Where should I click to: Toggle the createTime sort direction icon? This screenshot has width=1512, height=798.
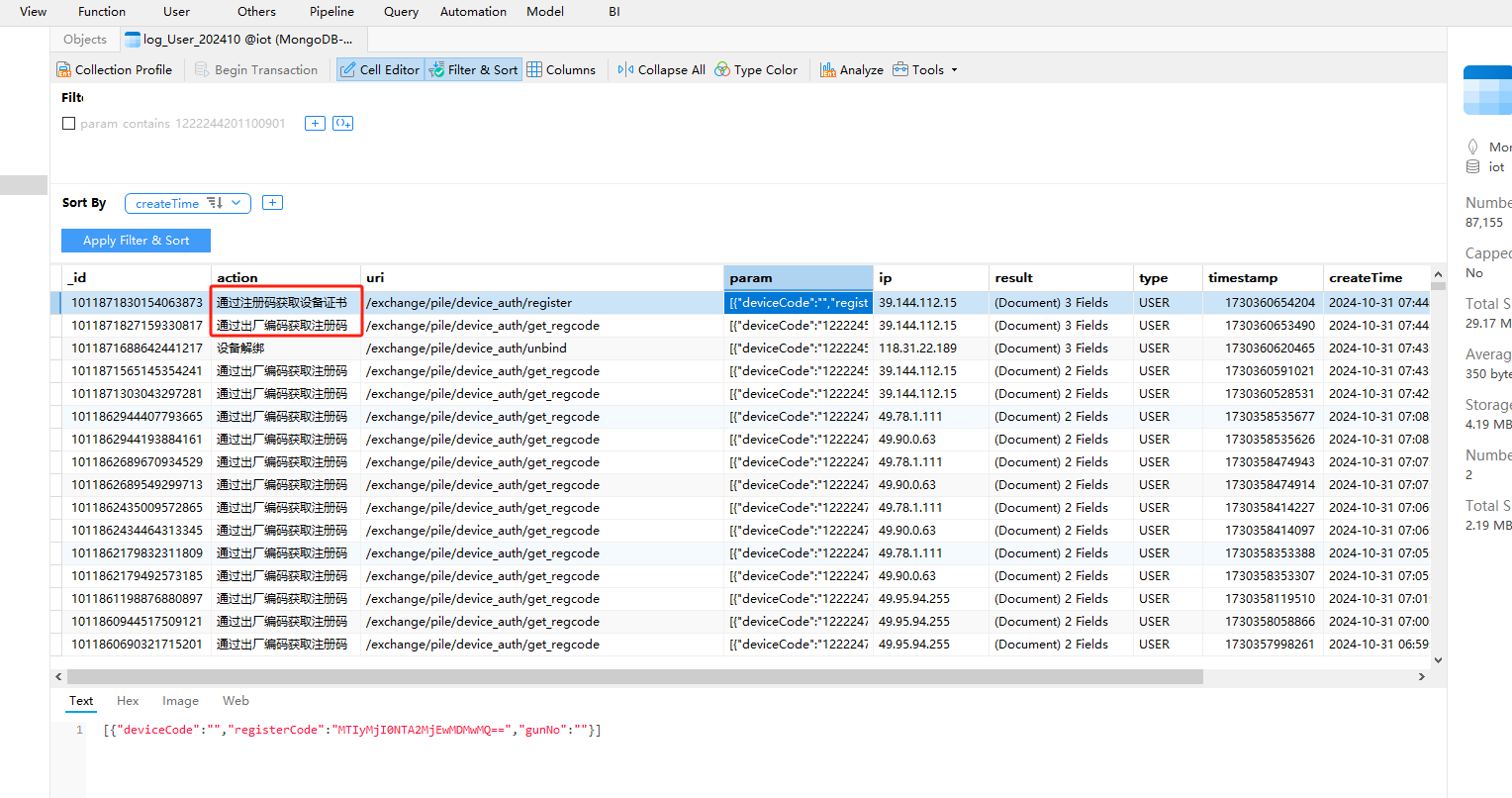[215, 203]
